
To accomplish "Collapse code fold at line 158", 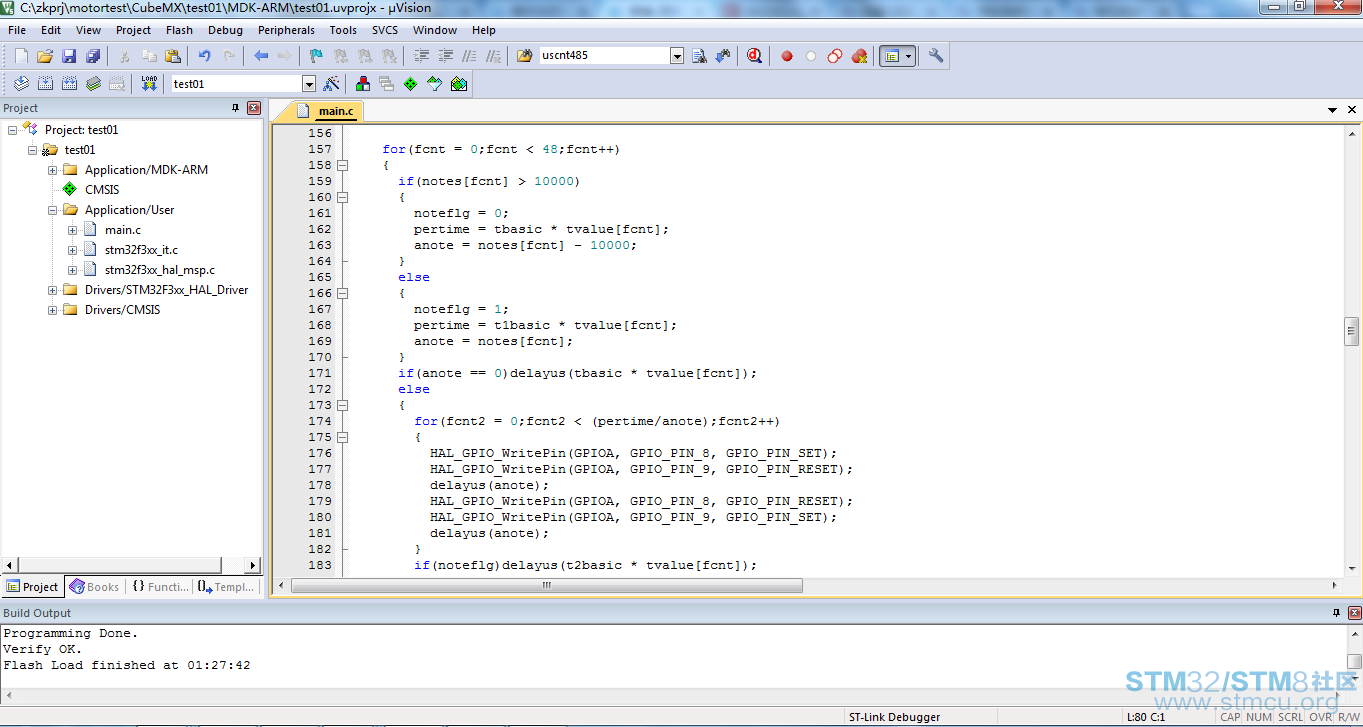I will [342, 165].
